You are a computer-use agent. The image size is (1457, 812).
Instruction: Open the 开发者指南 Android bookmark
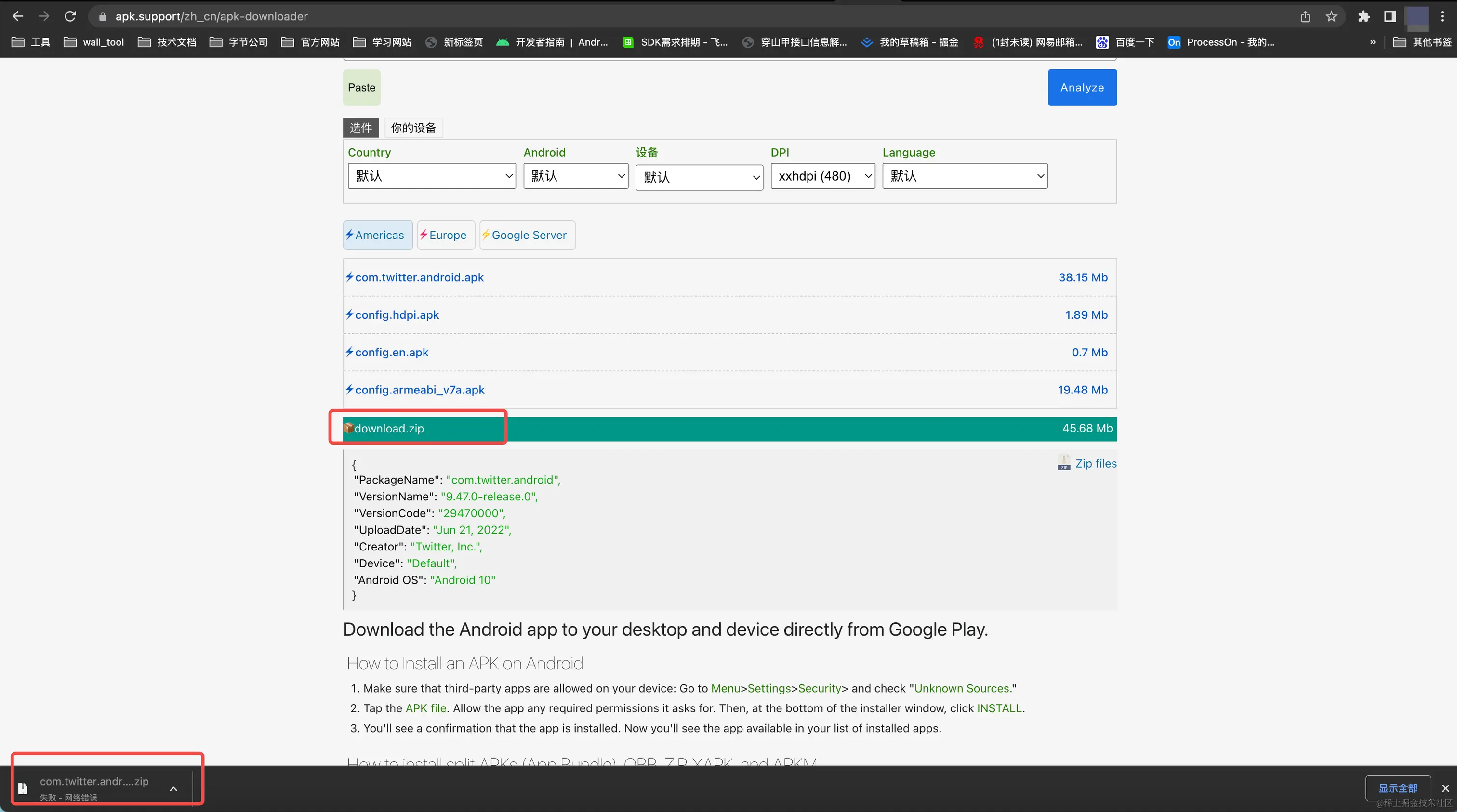(x=552, y=42)
